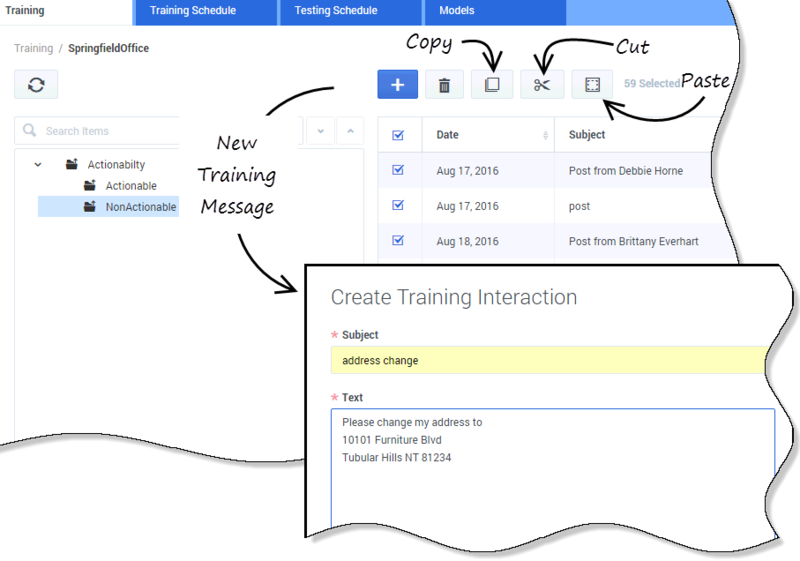Toggle the select-all checkbox in table header
Image resolution: width=800 pixels, height=561 pixels.
point(398,135)
